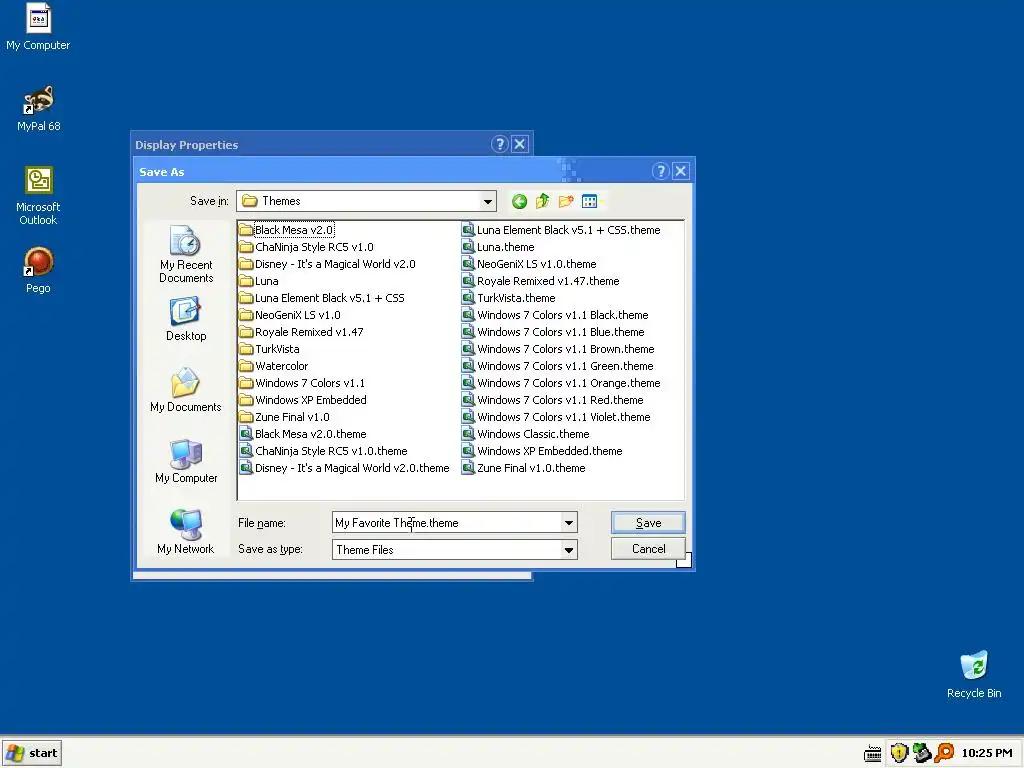Viewport: 1024px width, 768px height.
Task: Click the keyboard icon in system tray
Action: point(872,754)
